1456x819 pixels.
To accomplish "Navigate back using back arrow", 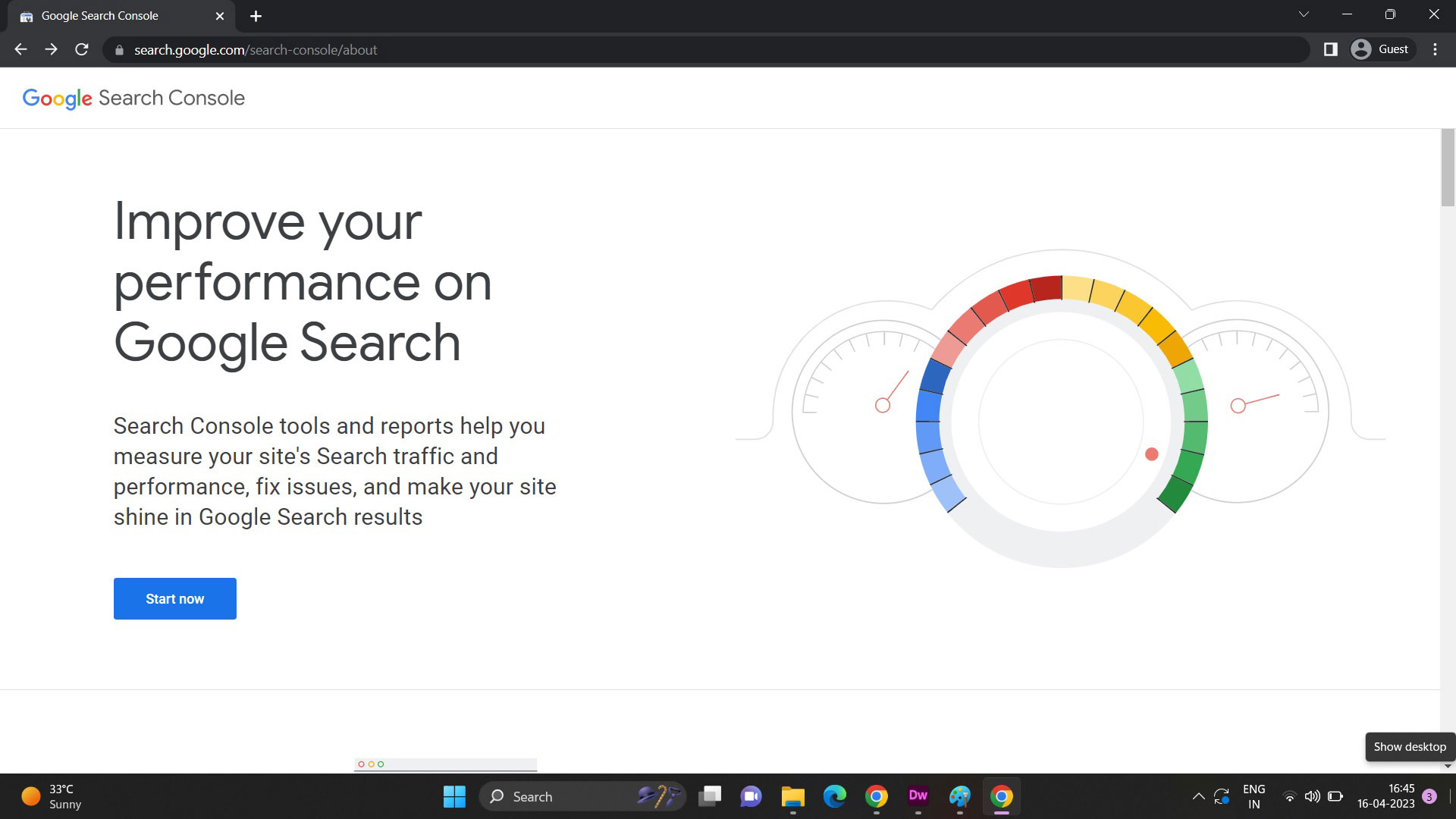I will coord(20,50).
